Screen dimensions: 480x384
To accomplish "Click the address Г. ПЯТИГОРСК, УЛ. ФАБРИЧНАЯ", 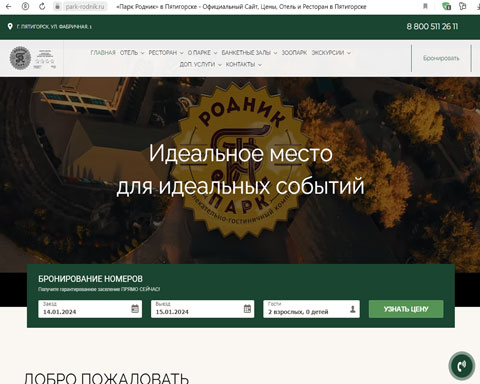I will click(54, 26).
